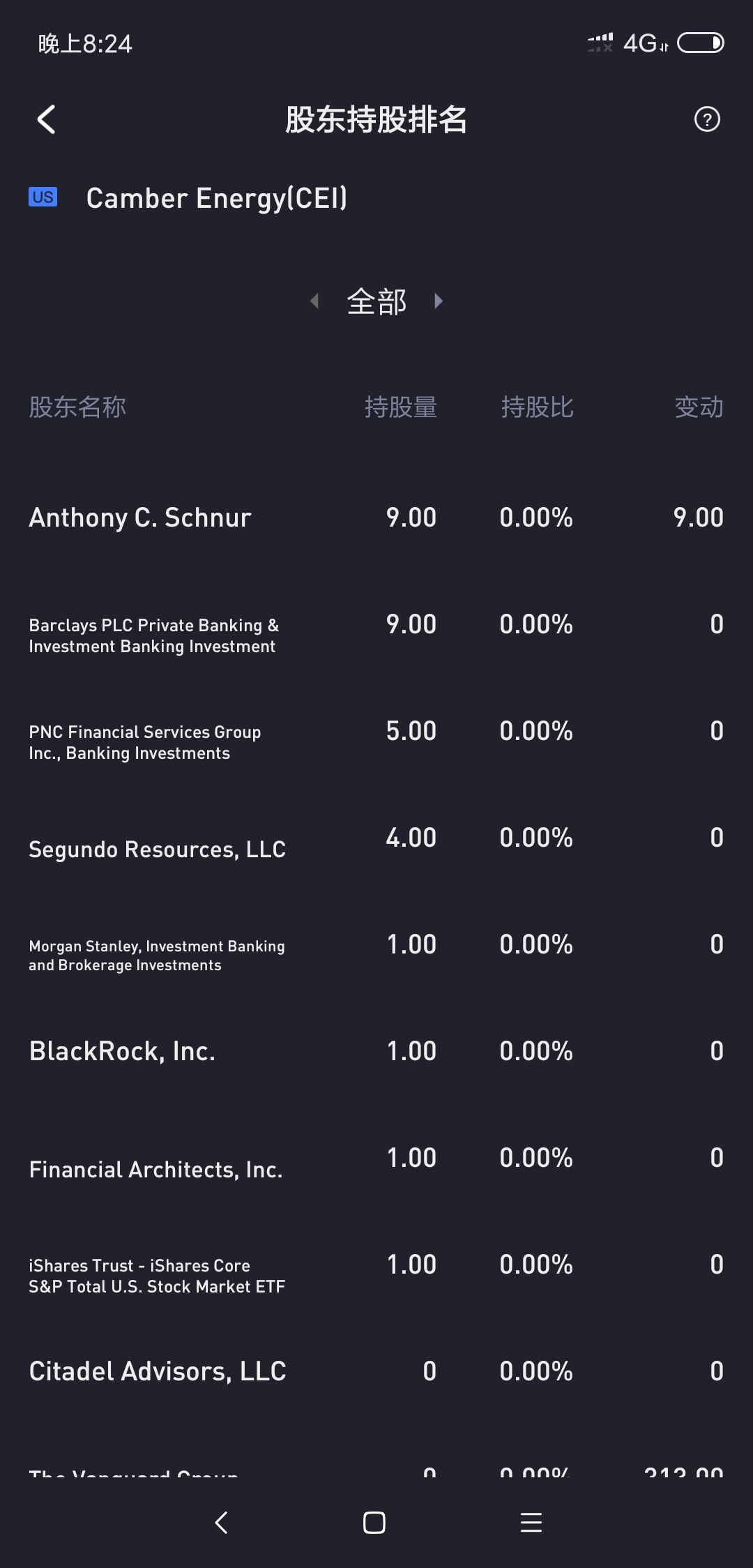Viewport: 753px width, 1568px height.
Task: Switch to next category with right arrow
Action: click(439, 301)
